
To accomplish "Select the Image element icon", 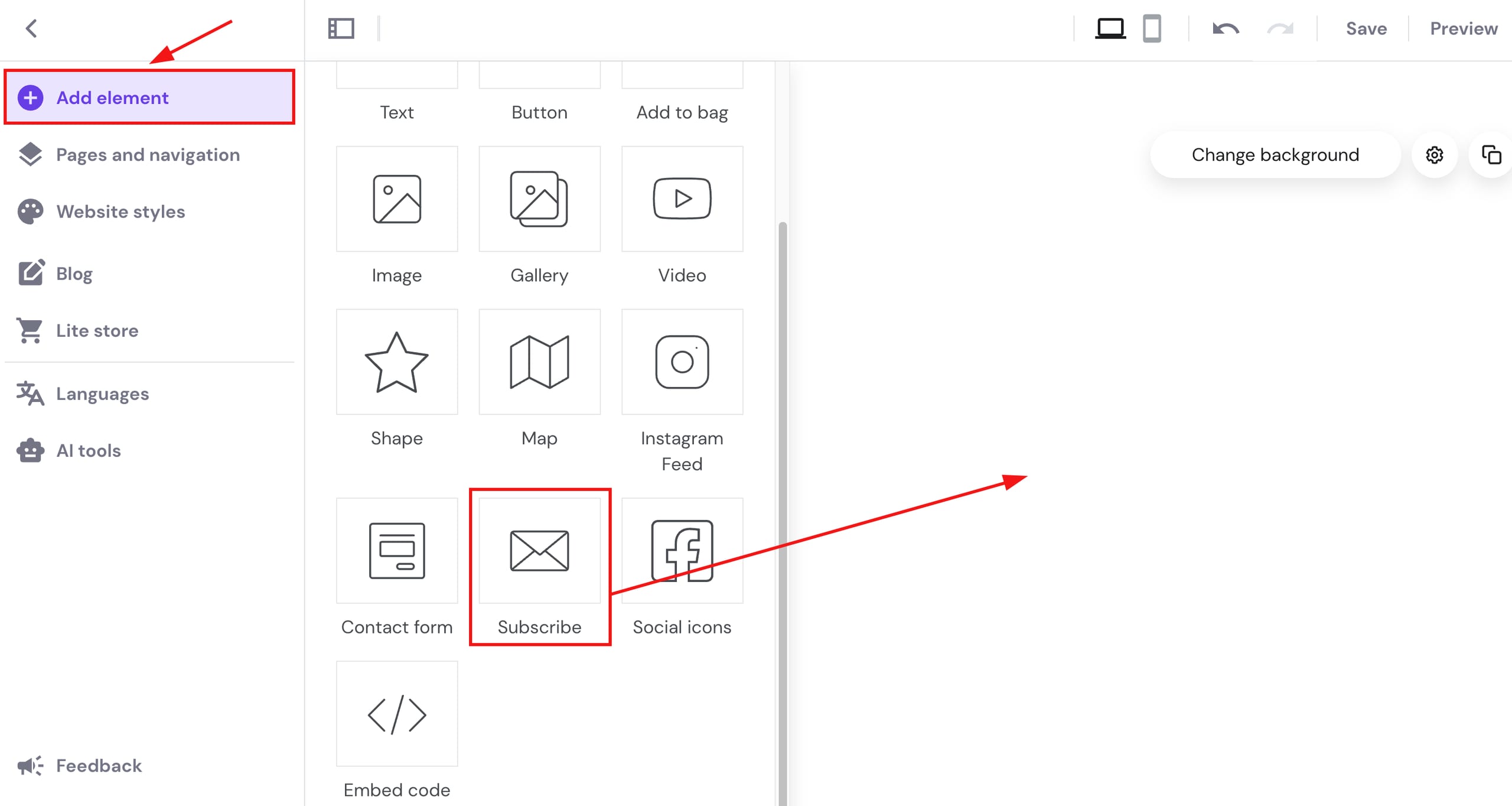I will (x=397, y=199).
